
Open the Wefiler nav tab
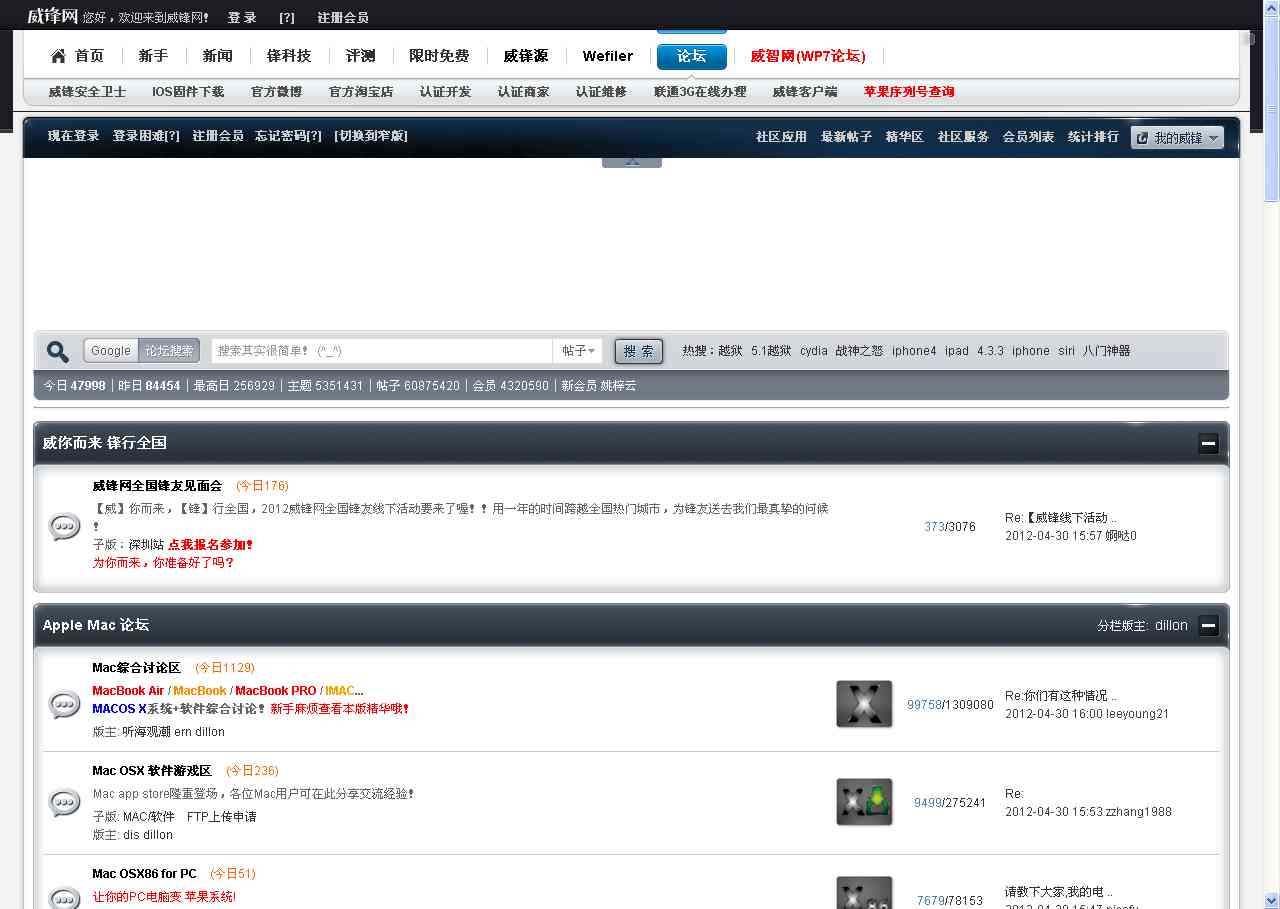pos(608,56)
